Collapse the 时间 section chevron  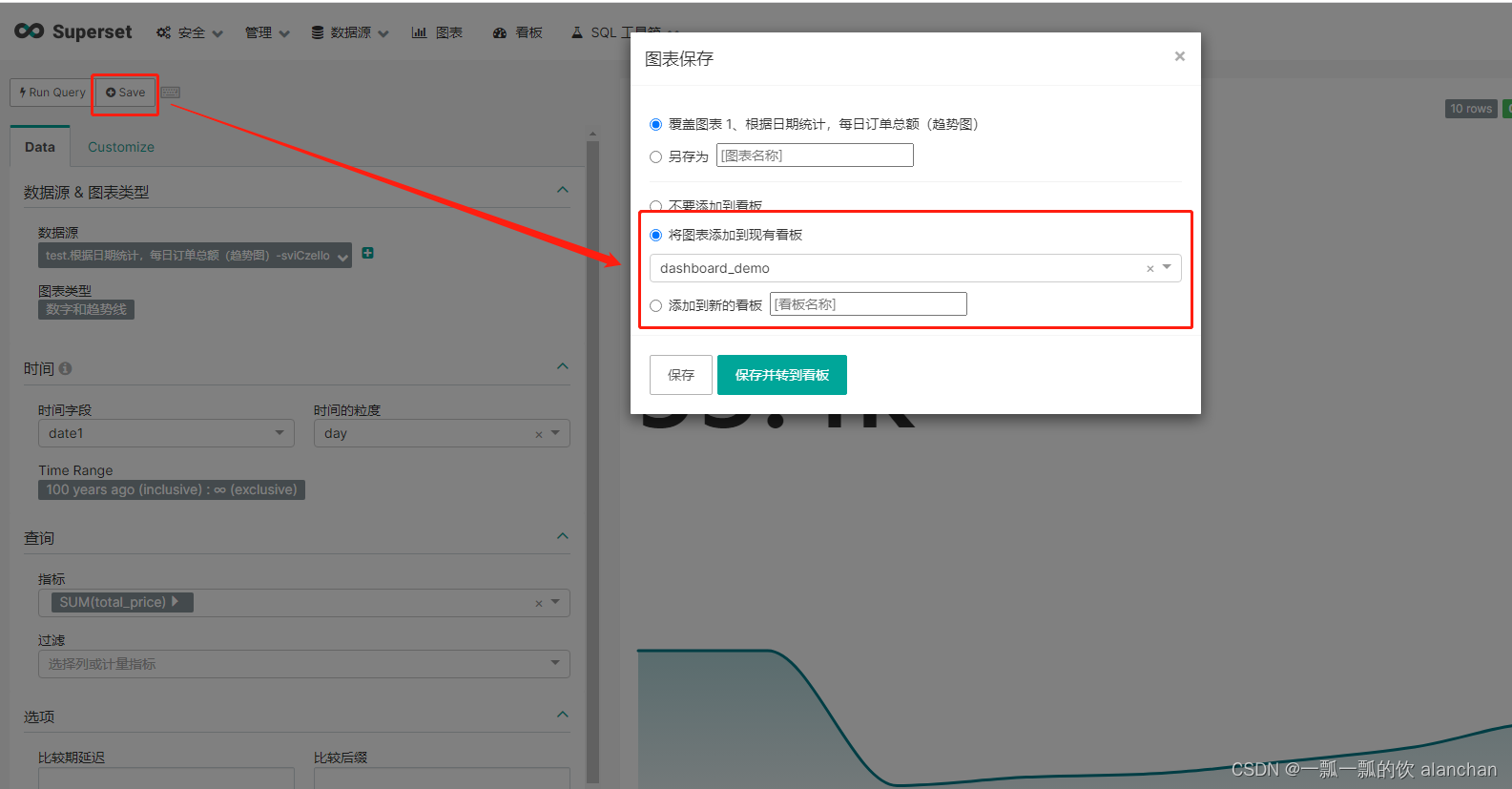[x=563, y=366]
